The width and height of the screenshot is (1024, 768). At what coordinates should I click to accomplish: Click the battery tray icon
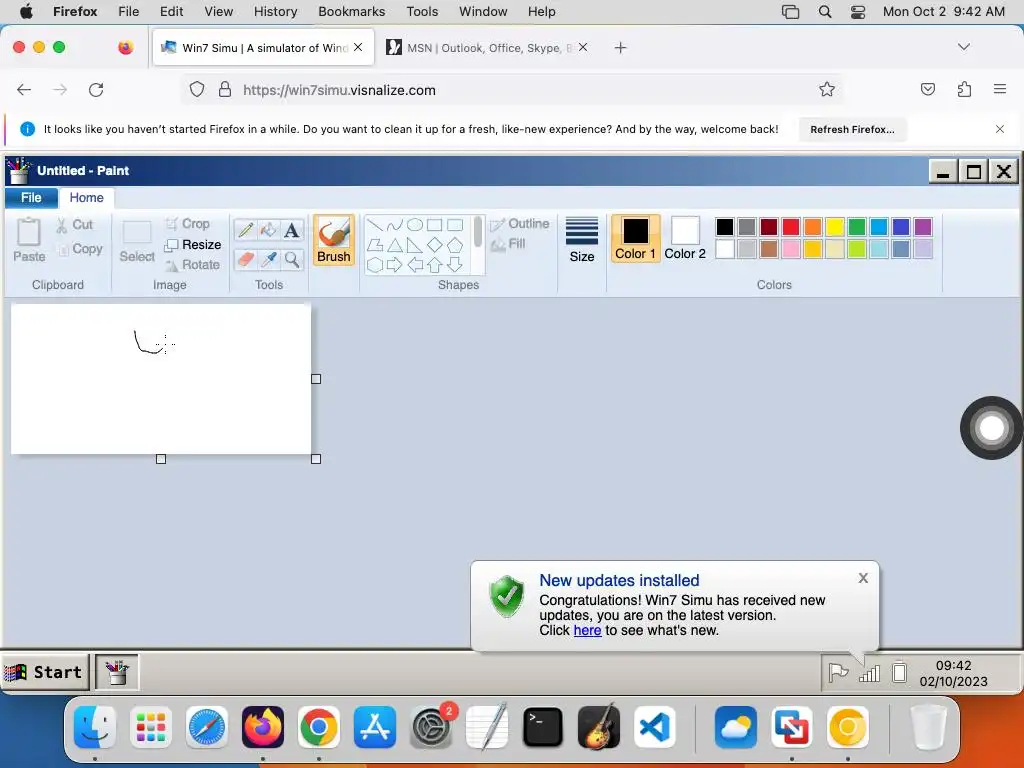899,672
